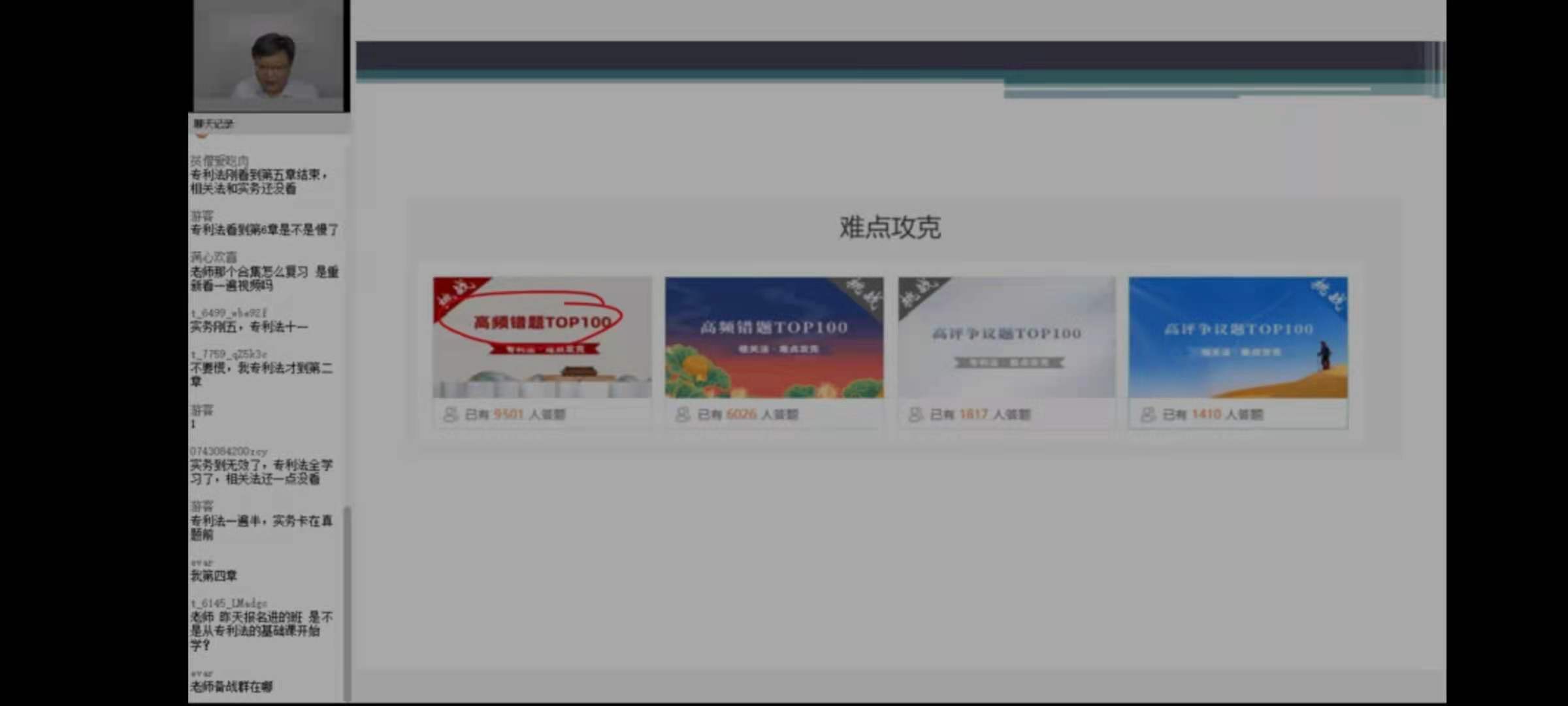Open the sunset-themed 高频错题TOP100 card

point(774,338)
